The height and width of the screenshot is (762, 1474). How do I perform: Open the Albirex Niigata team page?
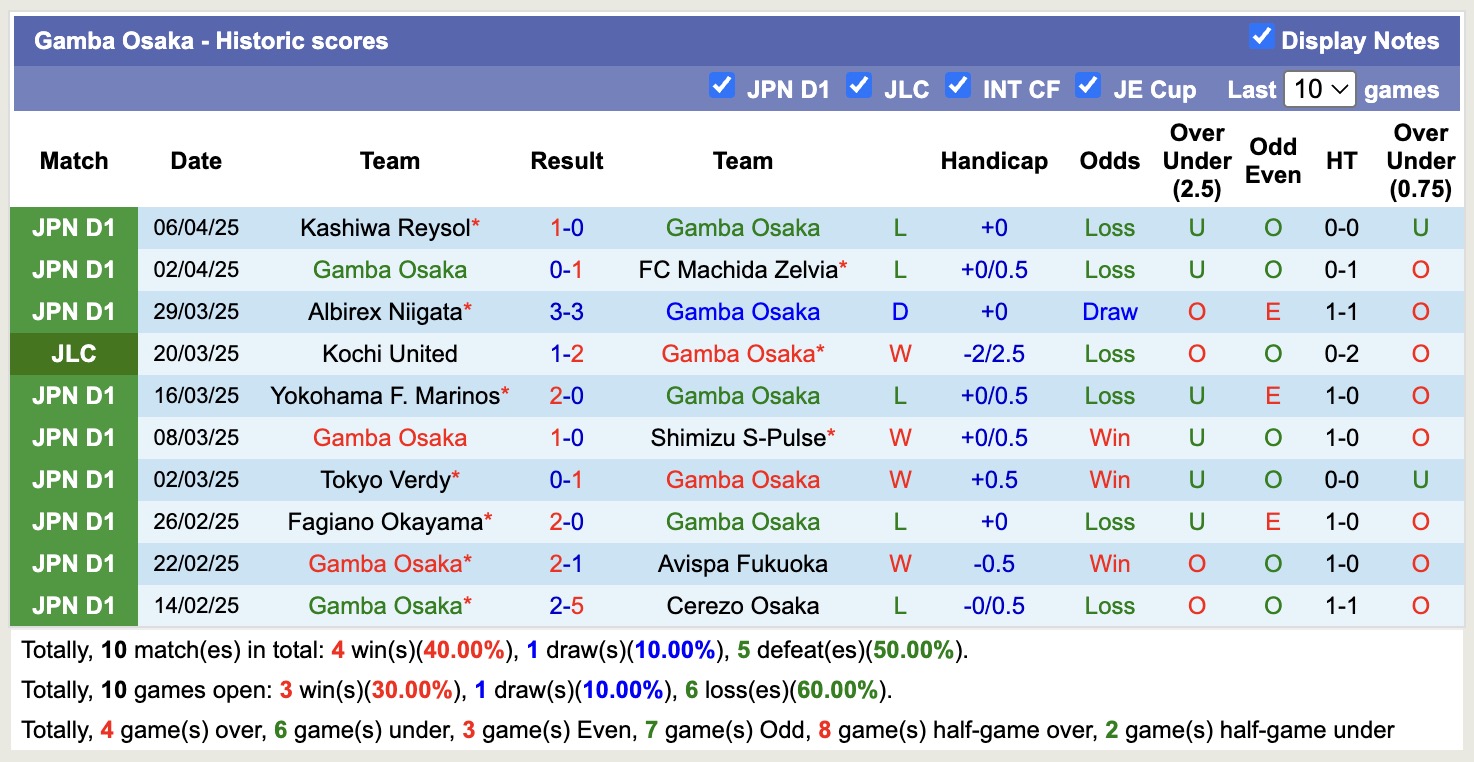pyautogui.click(x=385, y=312)
